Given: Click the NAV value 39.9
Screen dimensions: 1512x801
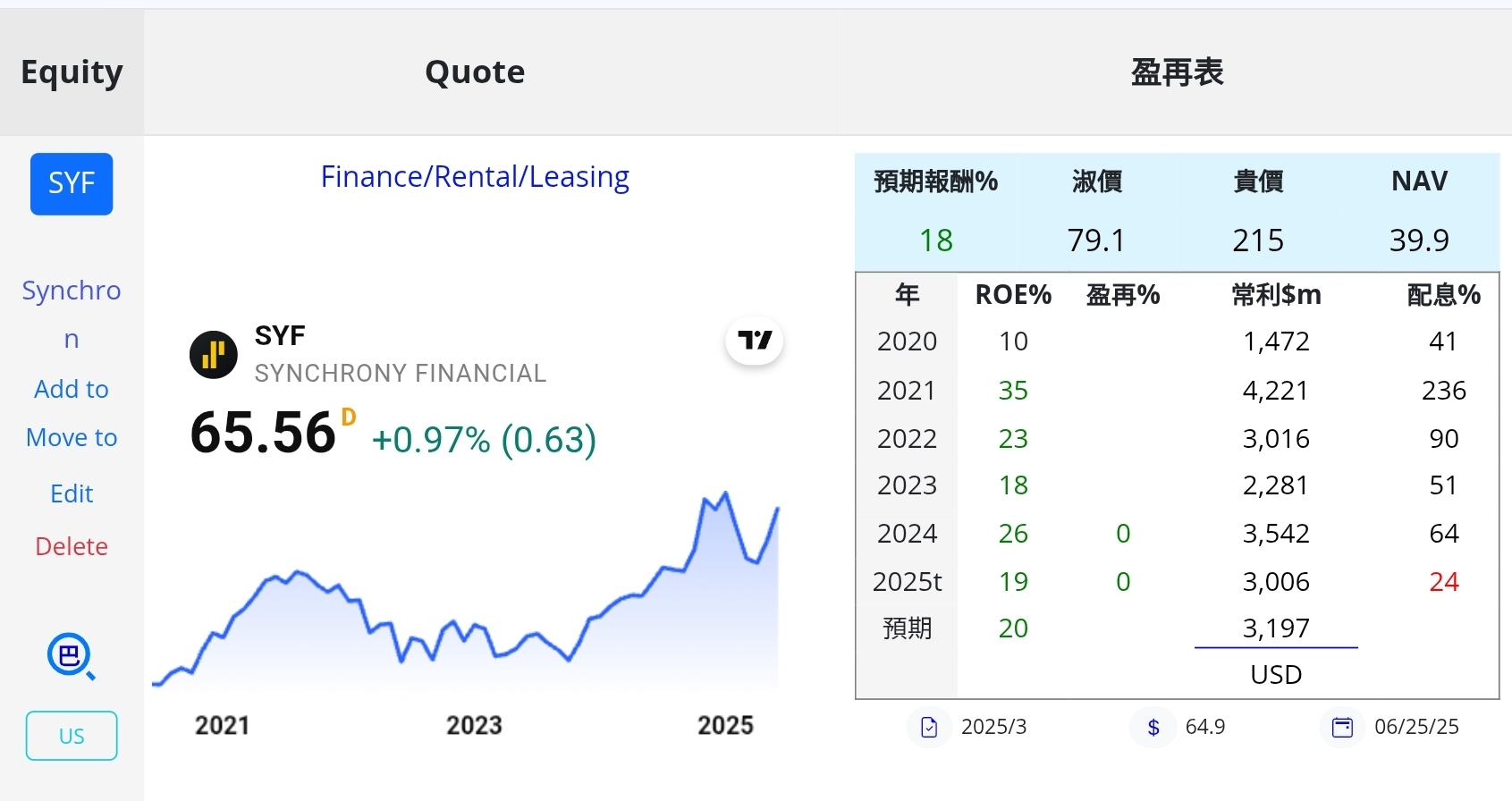Looking at the screenshot, I should point(1419,240).
